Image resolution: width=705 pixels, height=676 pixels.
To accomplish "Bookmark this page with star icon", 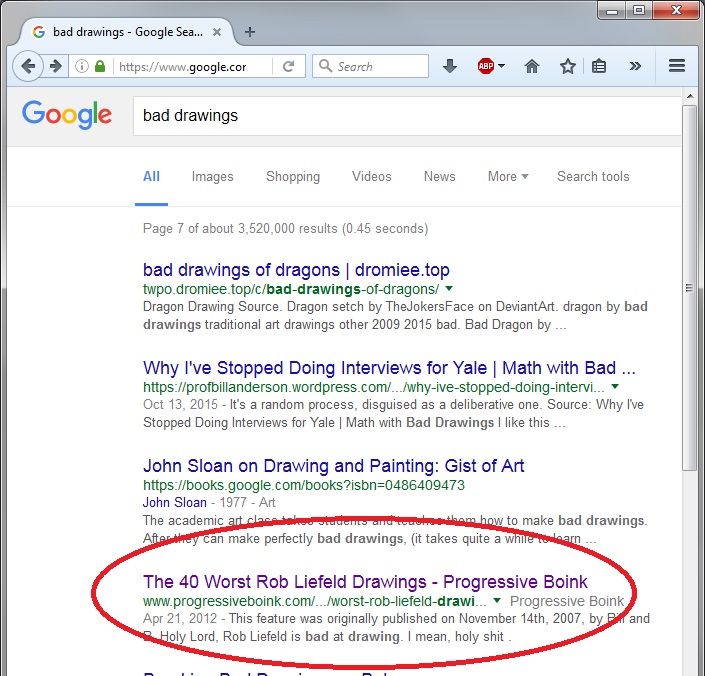I will [567, 67].
